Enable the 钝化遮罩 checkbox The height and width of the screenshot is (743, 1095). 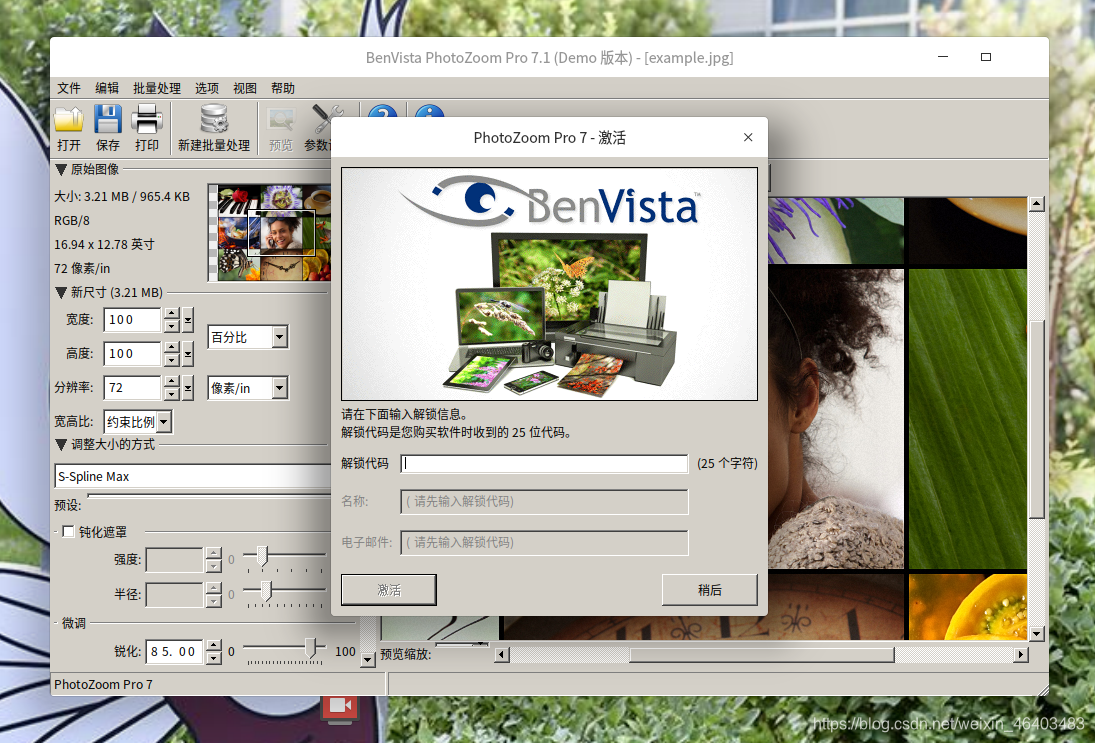coord(68,531)
